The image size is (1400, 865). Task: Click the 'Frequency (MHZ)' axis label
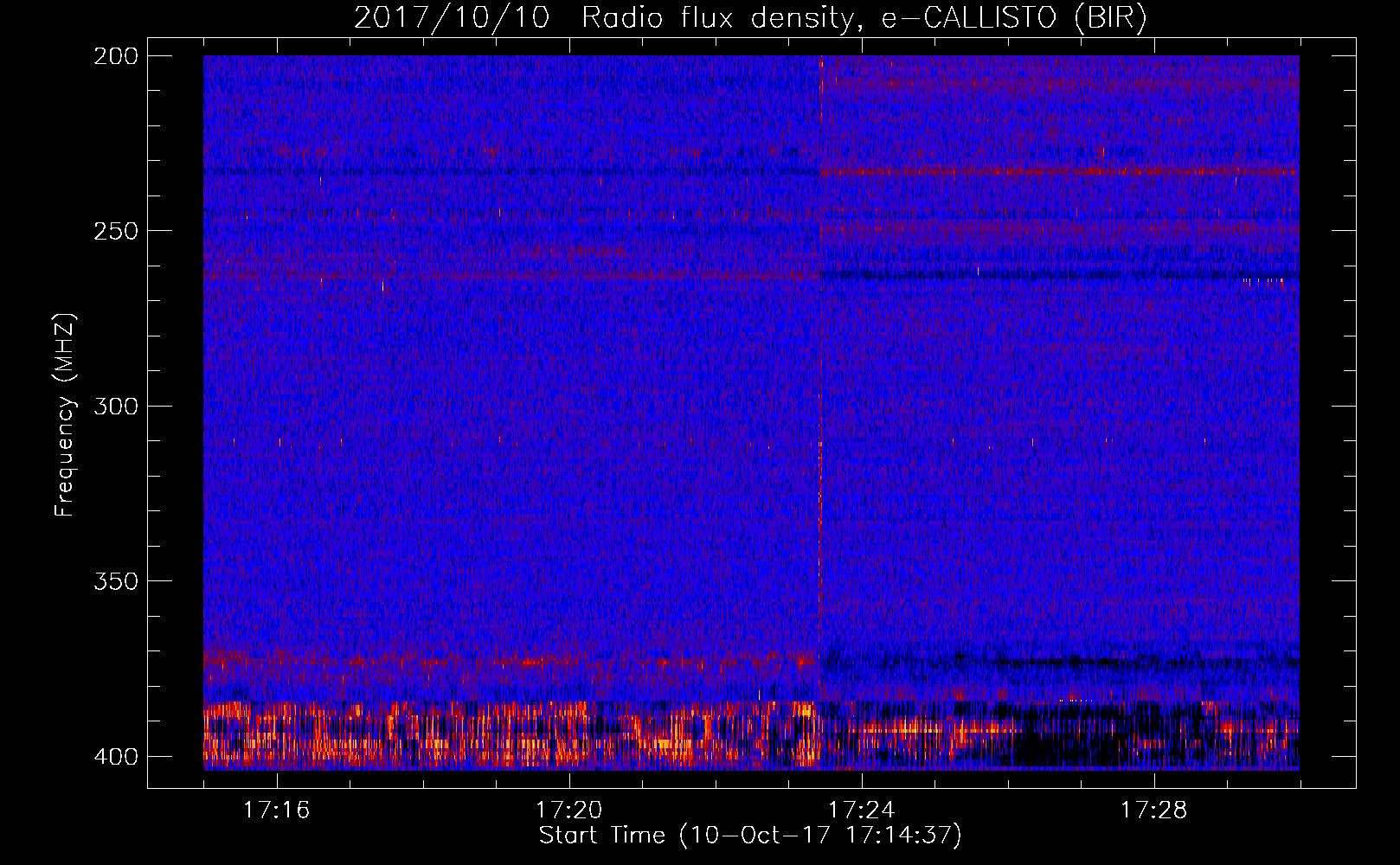(x=65, y=414)
